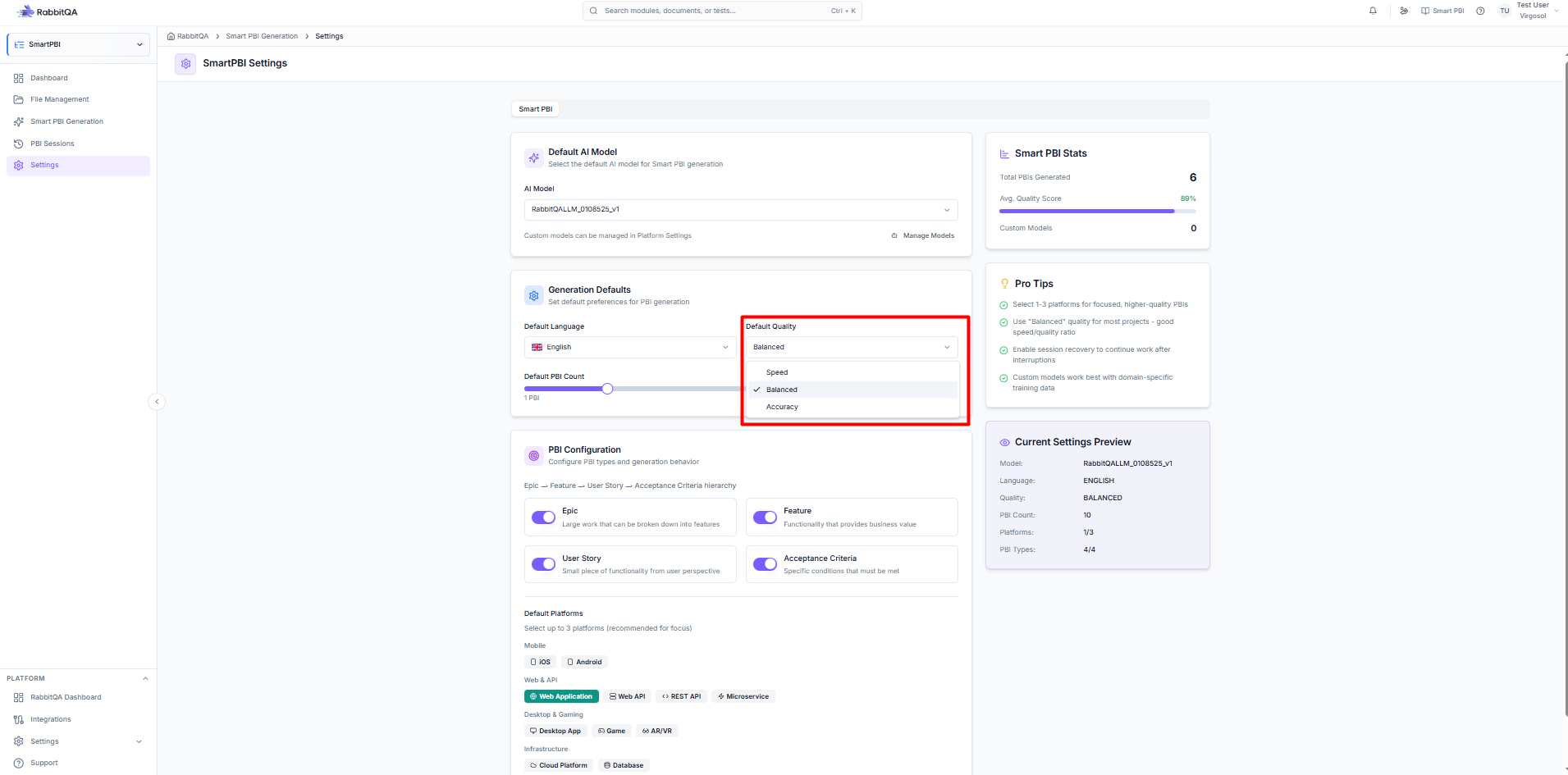Click the Default PBI Count slider handle
This screenshot has height=775, width=1568.
point(607,389)
